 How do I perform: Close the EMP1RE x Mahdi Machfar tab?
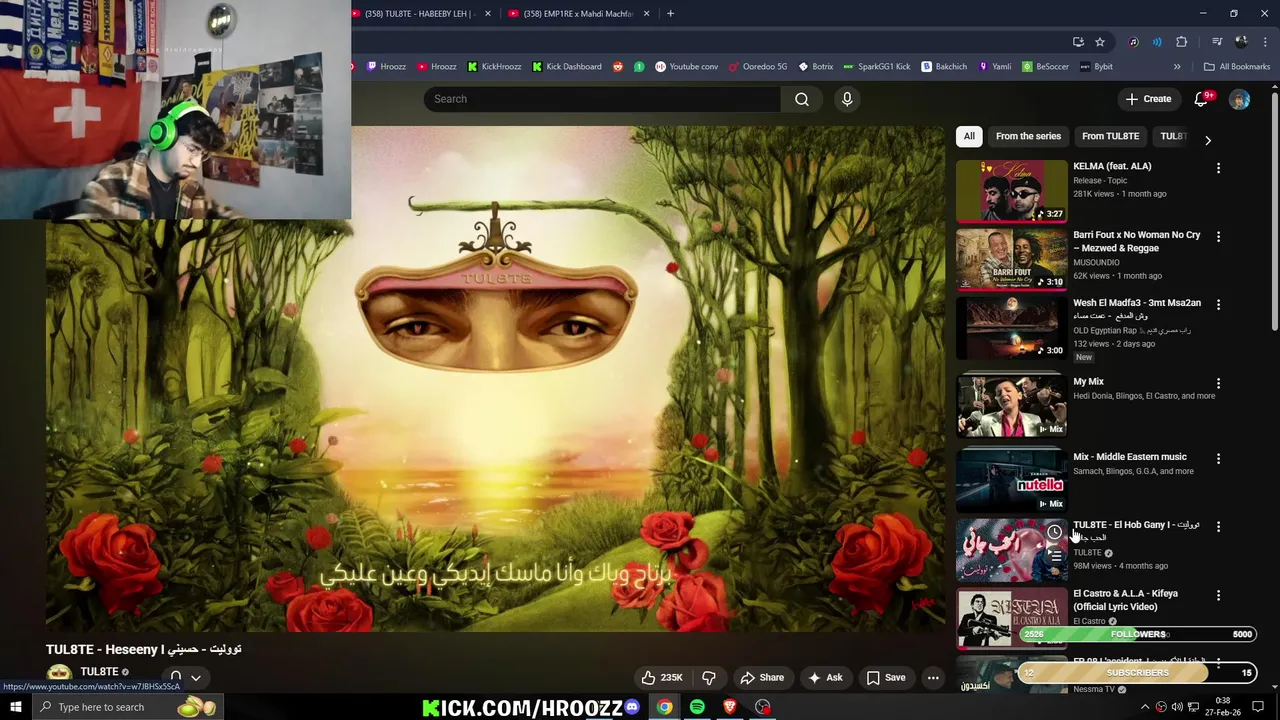tap(647, 13)
